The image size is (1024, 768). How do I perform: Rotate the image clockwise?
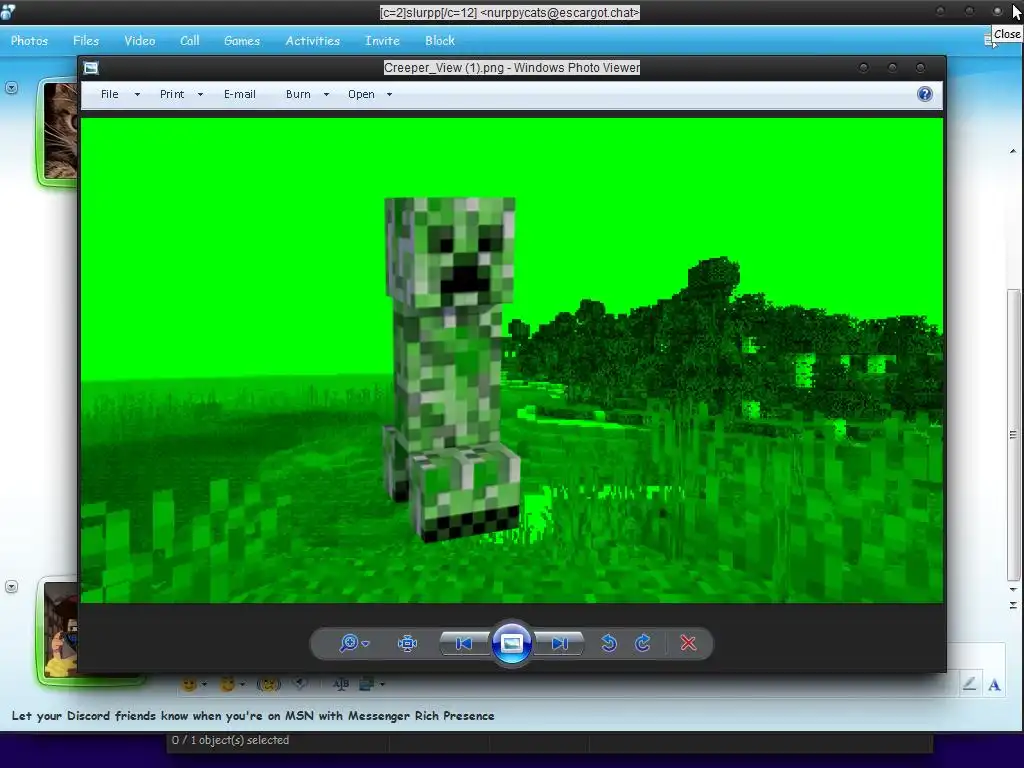click(x=643, y=643)
